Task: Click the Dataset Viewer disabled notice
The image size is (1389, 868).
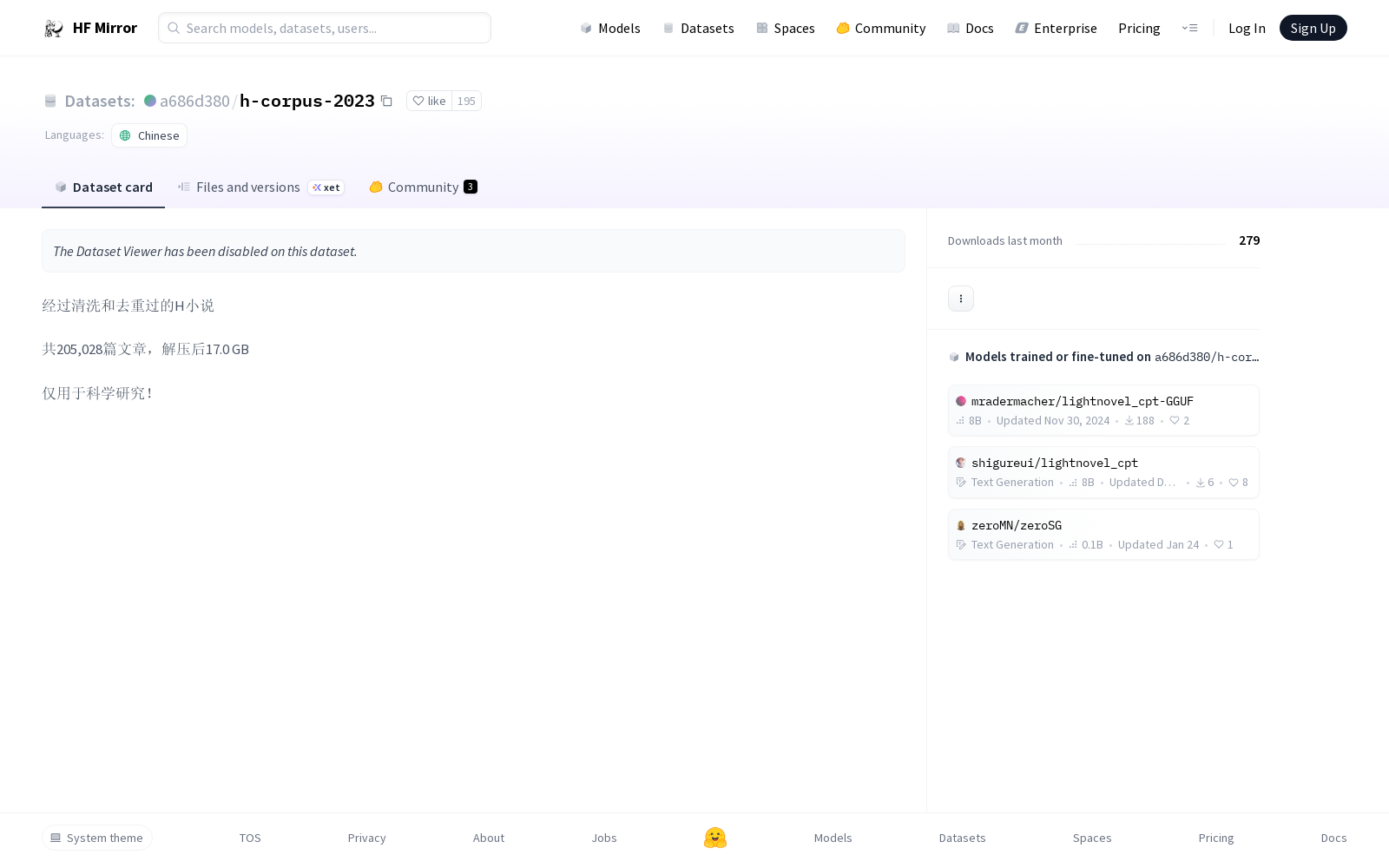Action: pos(473,251)
